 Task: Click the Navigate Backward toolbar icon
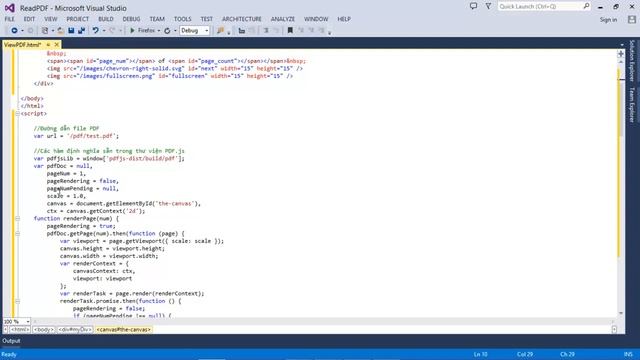pos(14,31)
